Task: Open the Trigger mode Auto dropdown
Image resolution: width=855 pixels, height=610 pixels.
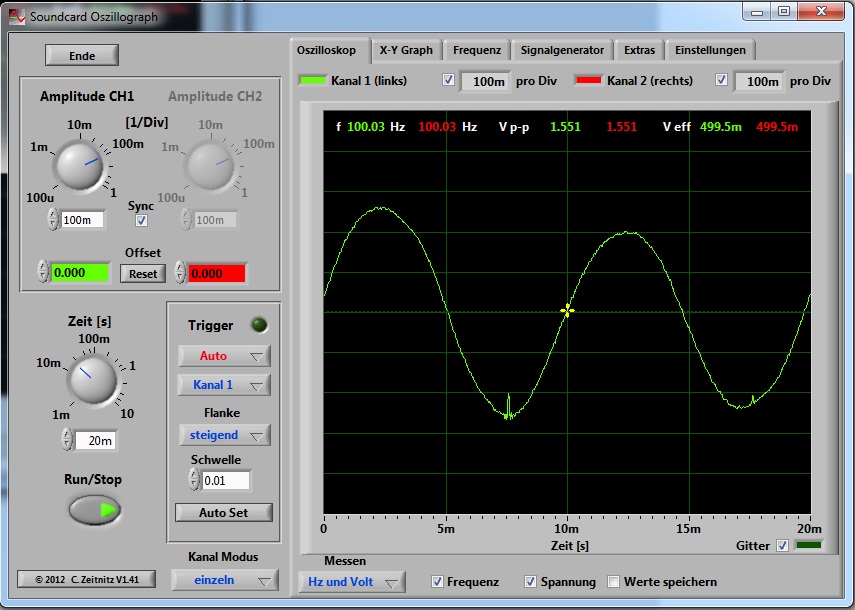Action: (x=224, y=356)
